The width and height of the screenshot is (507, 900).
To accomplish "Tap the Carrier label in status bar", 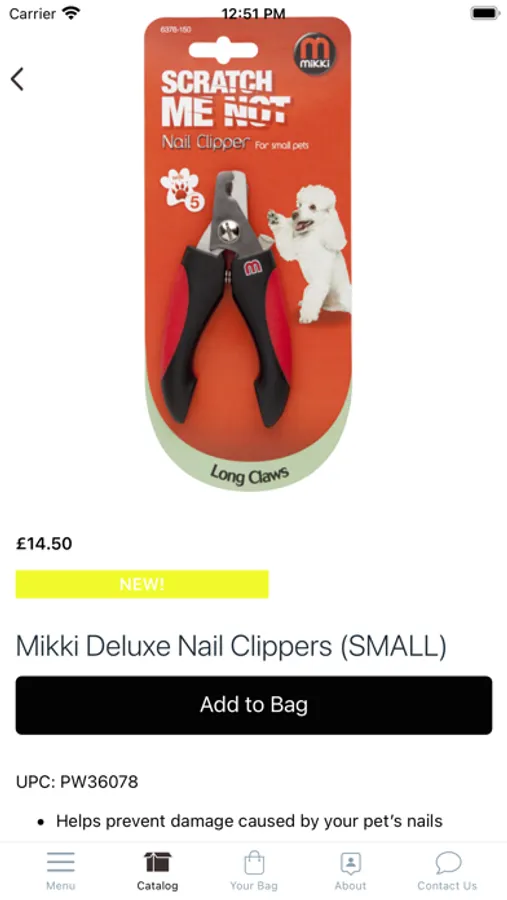I will tap(32, 13).
